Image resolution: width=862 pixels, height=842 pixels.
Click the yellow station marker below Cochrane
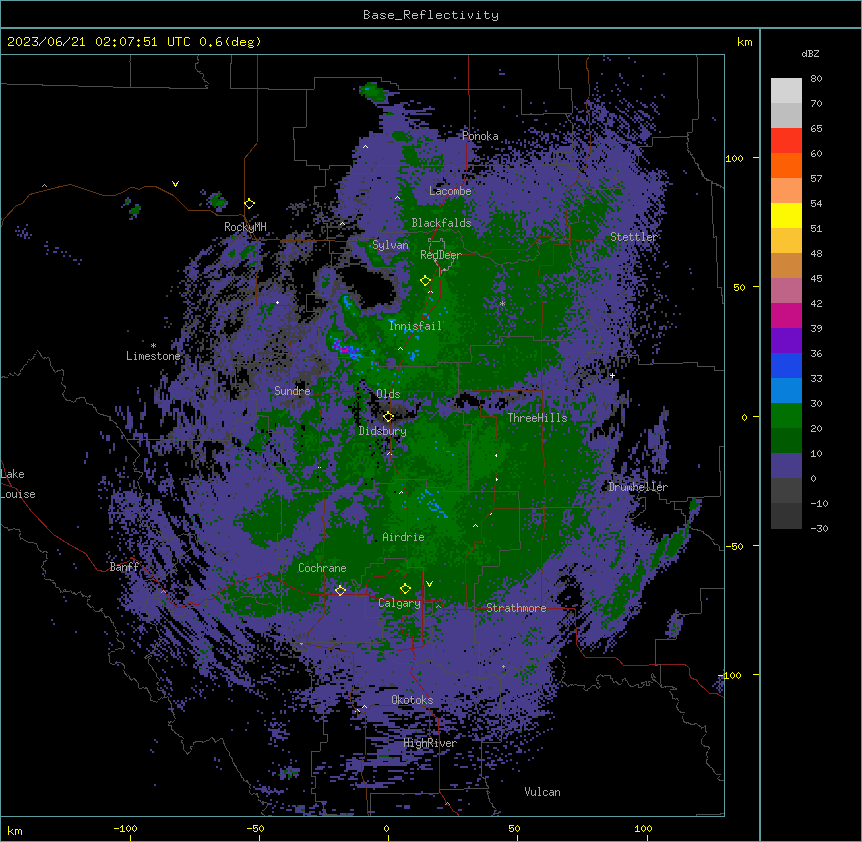(x=340, y=590)
